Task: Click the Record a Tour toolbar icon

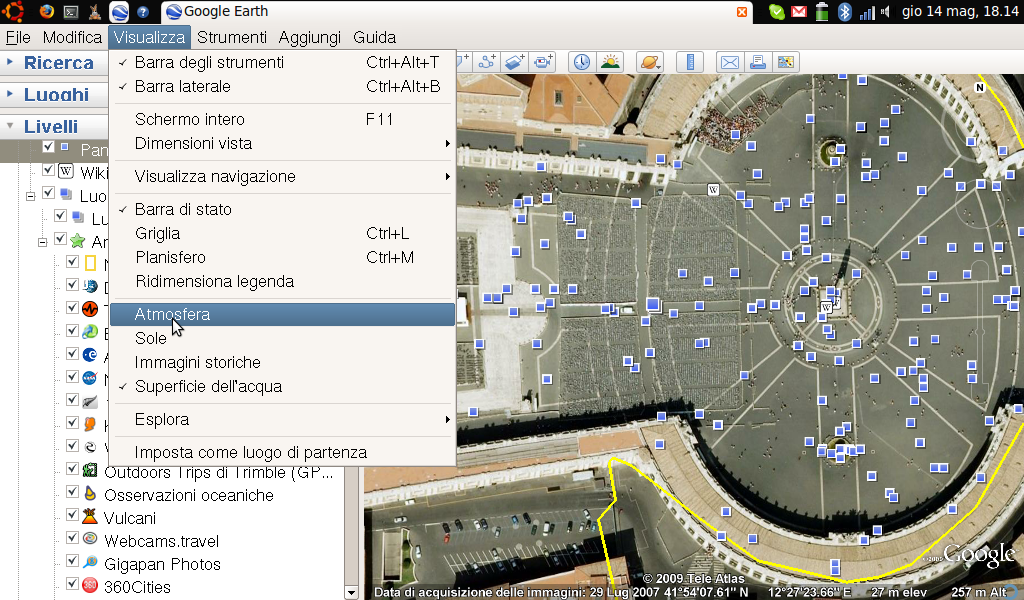Action: click(x=543, y=62)
